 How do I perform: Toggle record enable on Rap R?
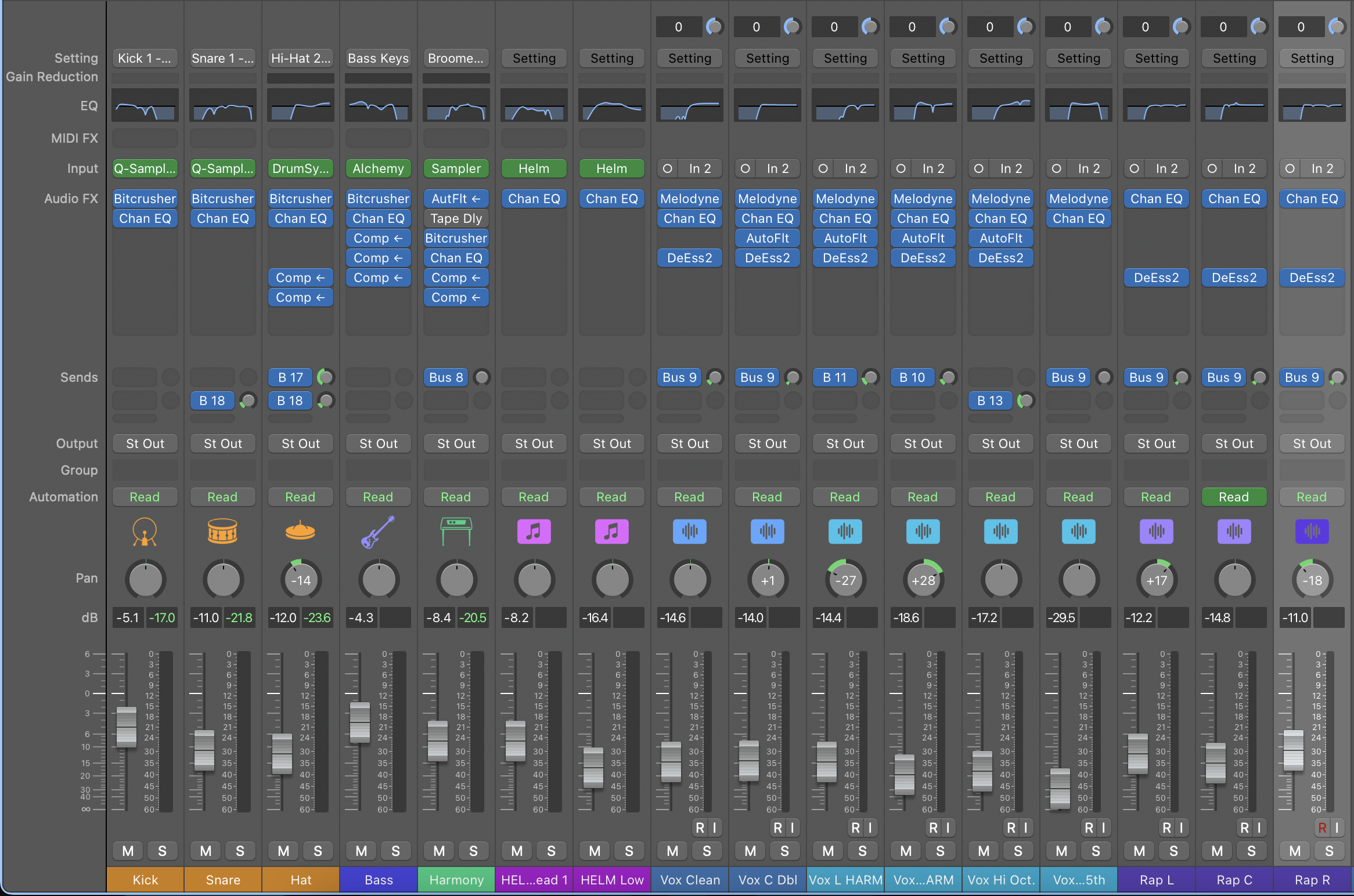1322,828
